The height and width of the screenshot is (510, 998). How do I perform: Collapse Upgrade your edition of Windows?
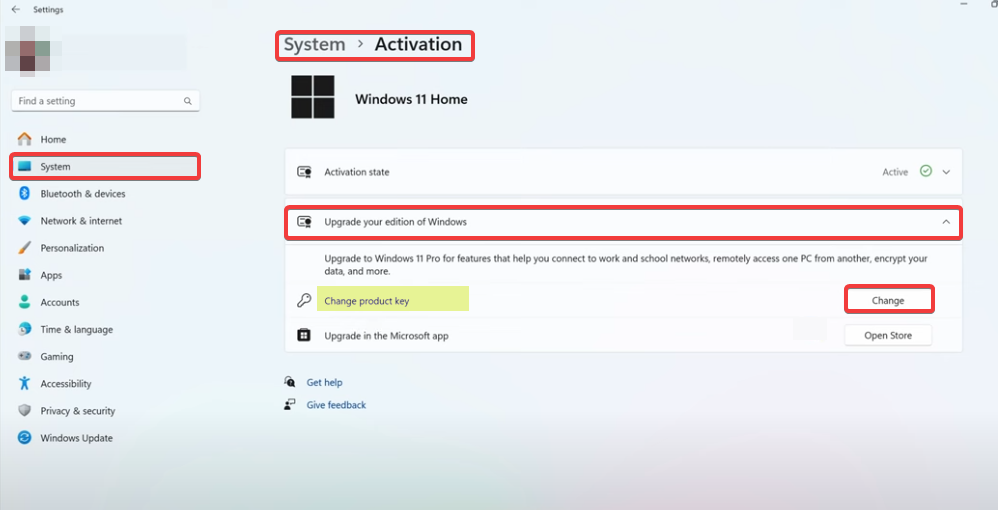point(946,222)
